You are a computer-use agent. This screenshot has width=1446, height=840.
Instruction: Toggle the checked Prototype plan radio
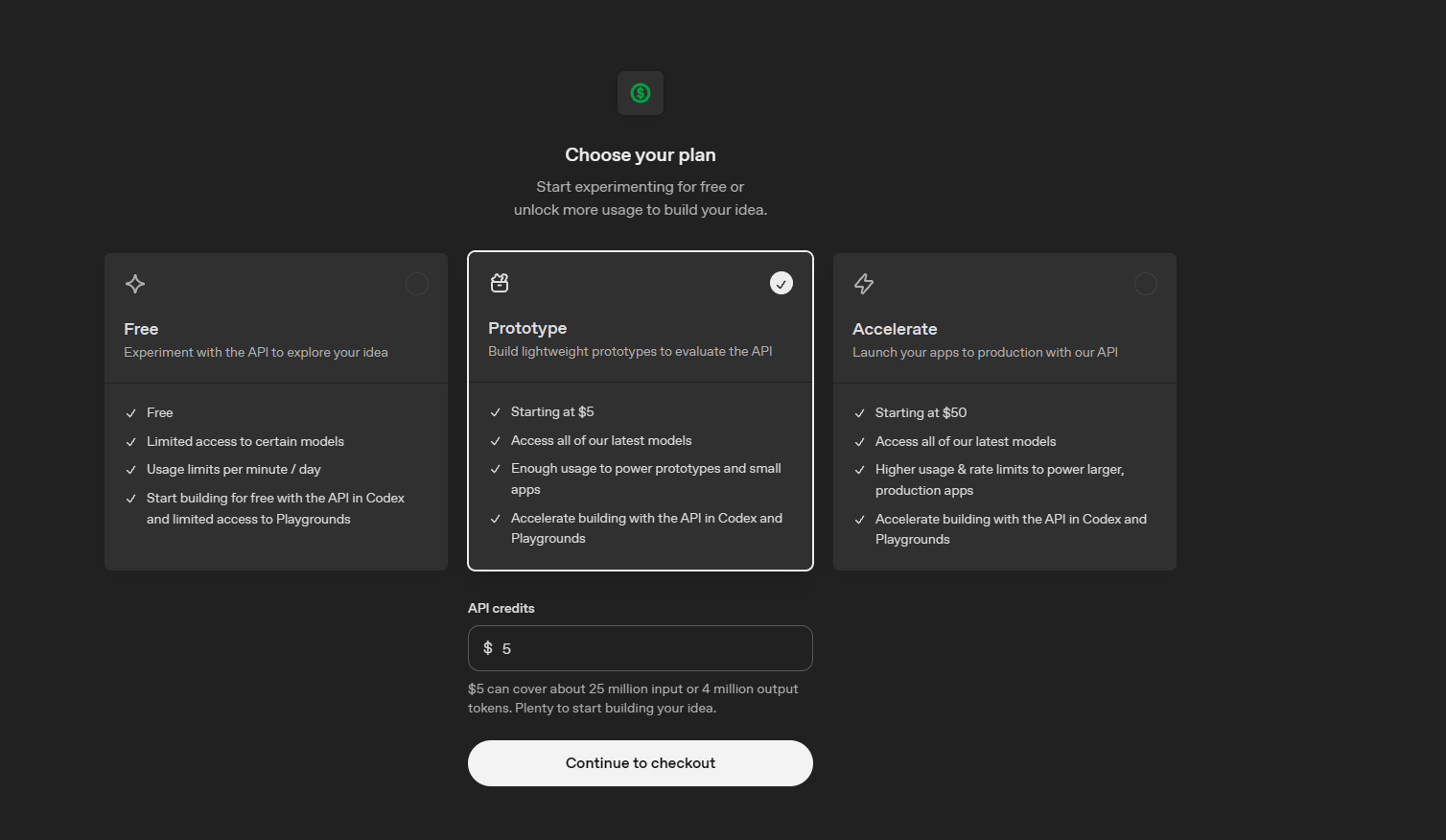781,283
